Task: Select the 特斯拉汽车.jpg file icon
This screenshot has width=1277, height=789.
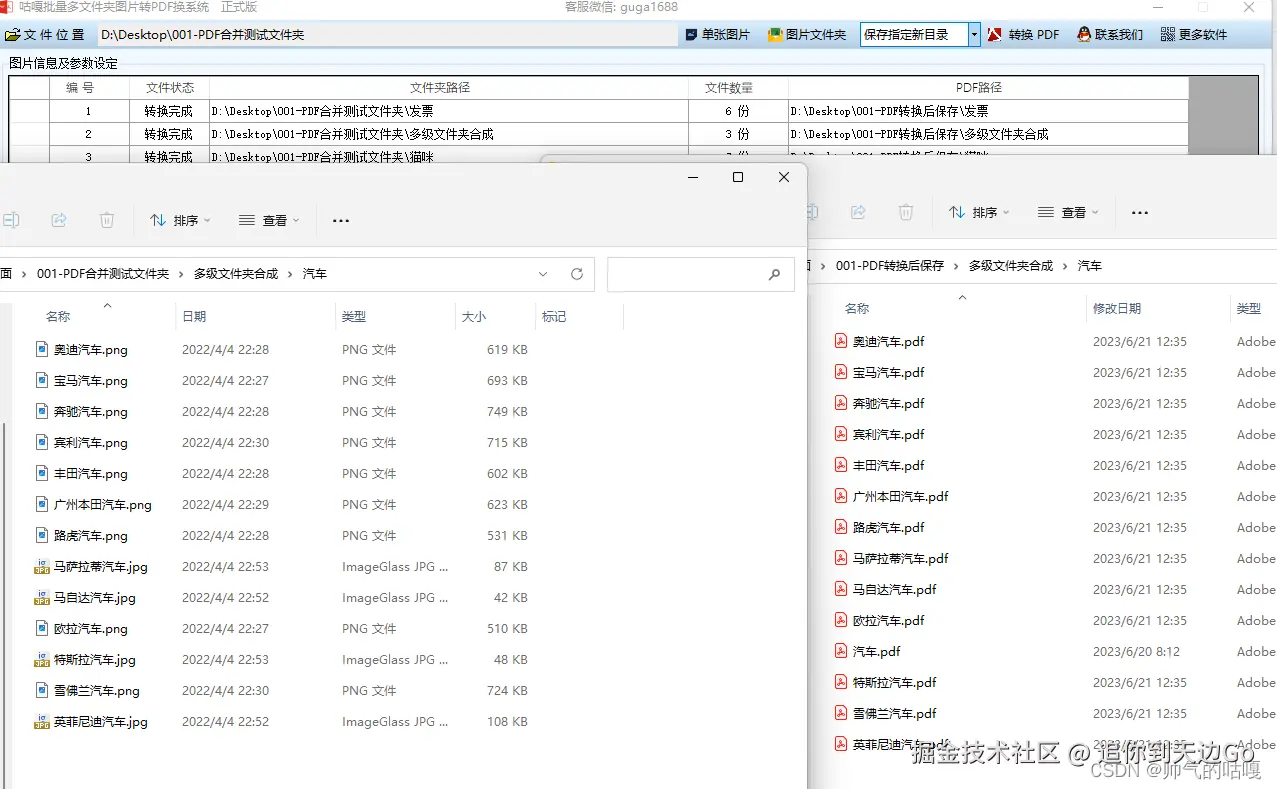Action: [x=42, y=659]
